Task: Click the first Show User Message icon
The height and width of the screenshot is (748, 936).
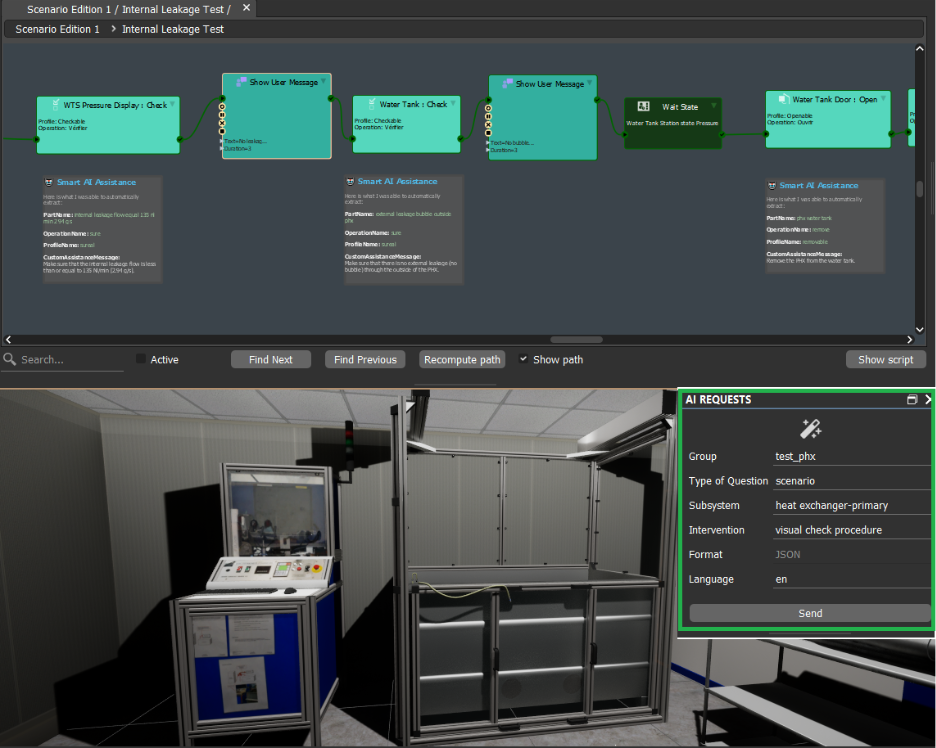Action: [241, 82]
